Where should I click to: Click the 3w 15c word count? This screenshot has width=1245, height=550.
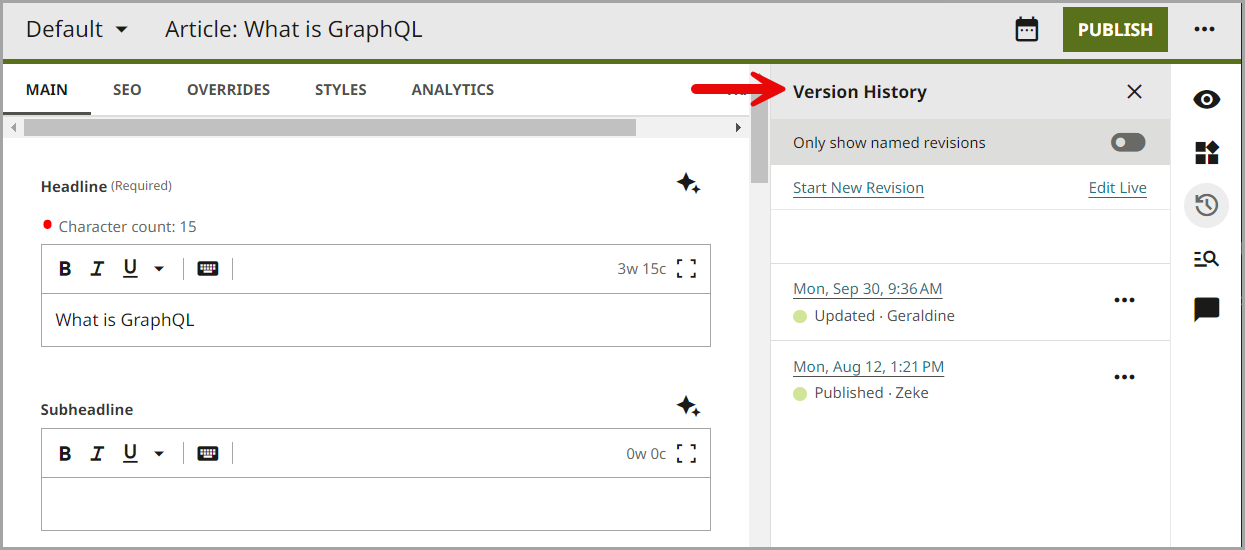click(642, 268)
